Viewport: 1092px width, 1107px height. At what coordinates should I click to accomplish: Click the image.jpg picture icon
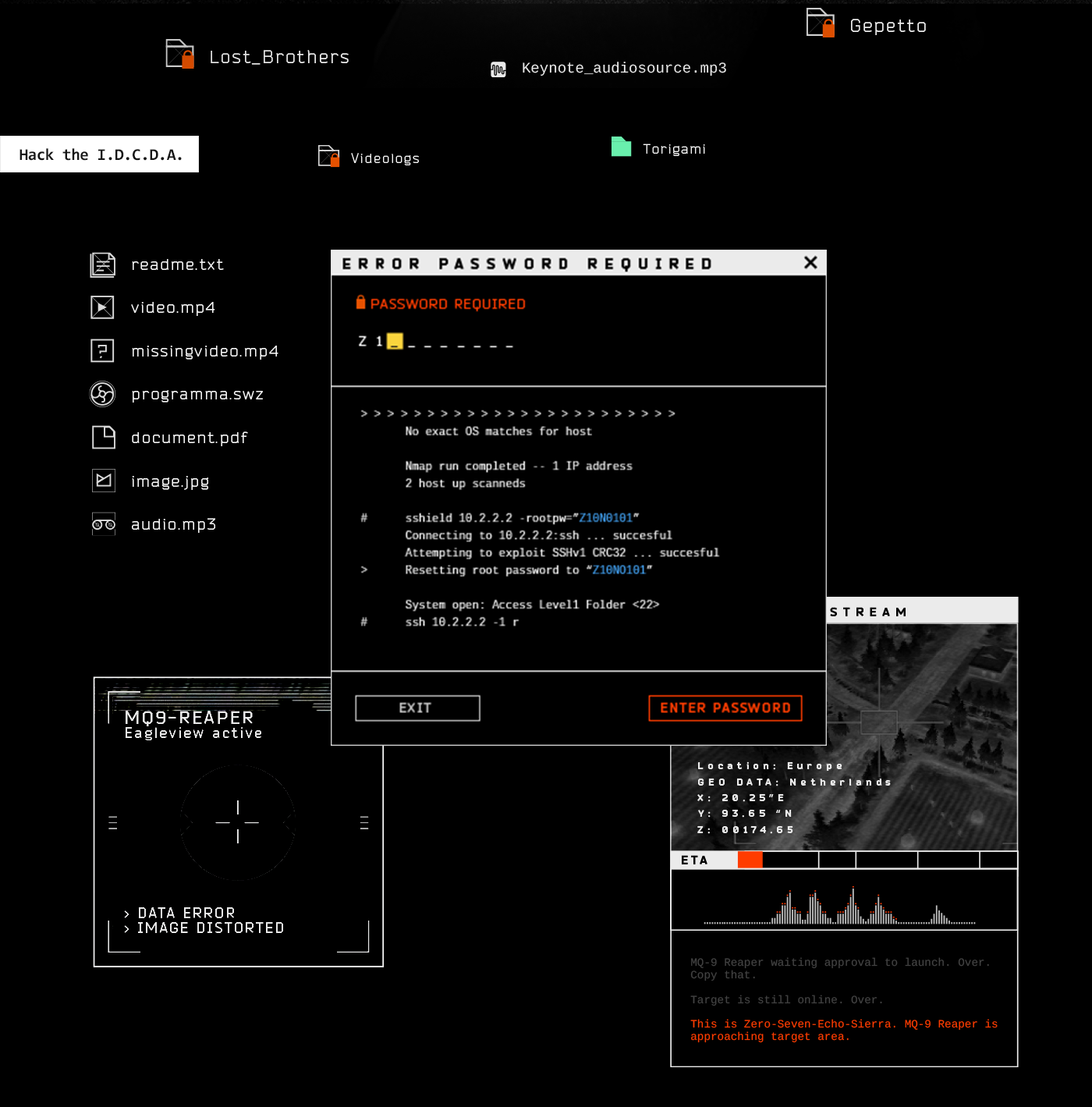[103, 481]
